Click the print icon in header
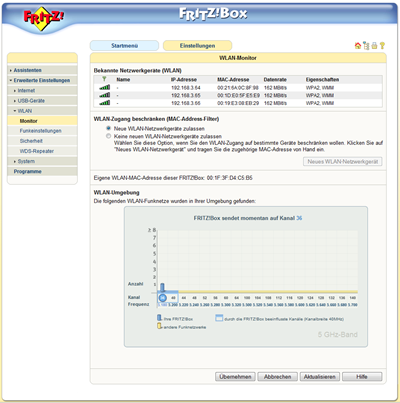 [374, 46]
